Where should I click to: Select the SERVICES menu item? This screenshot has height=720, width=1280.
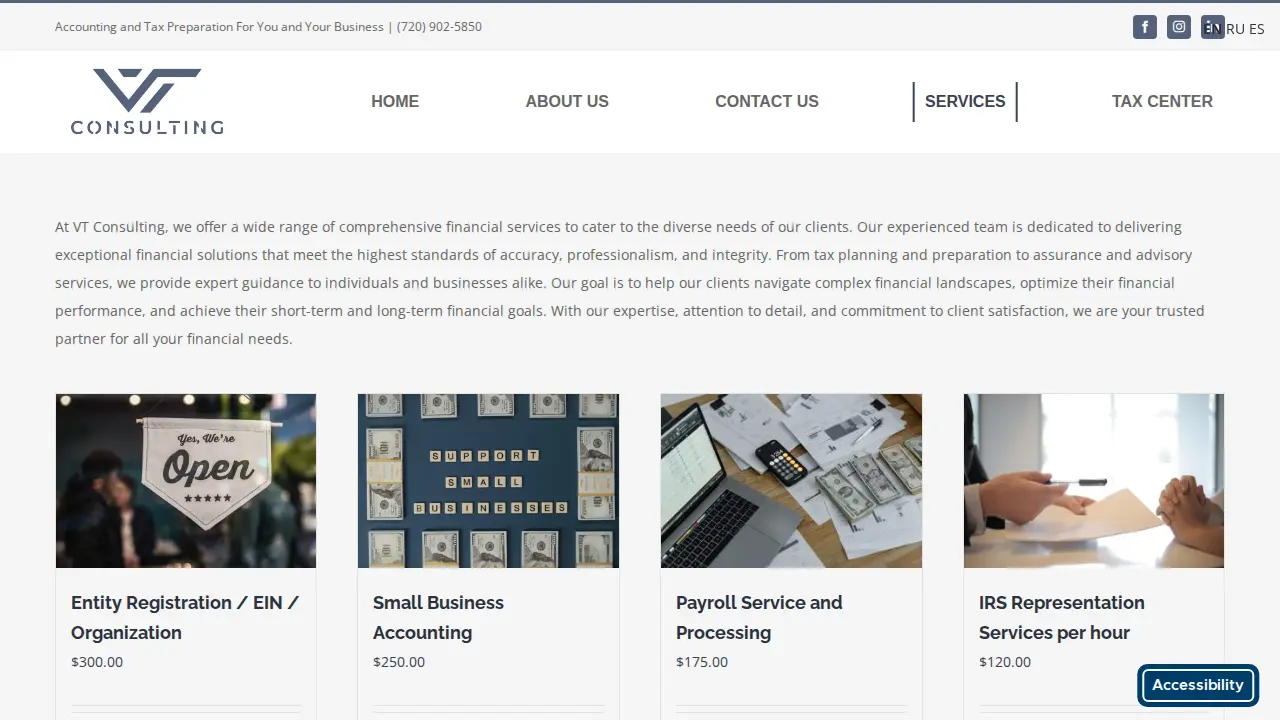point(965,101)
